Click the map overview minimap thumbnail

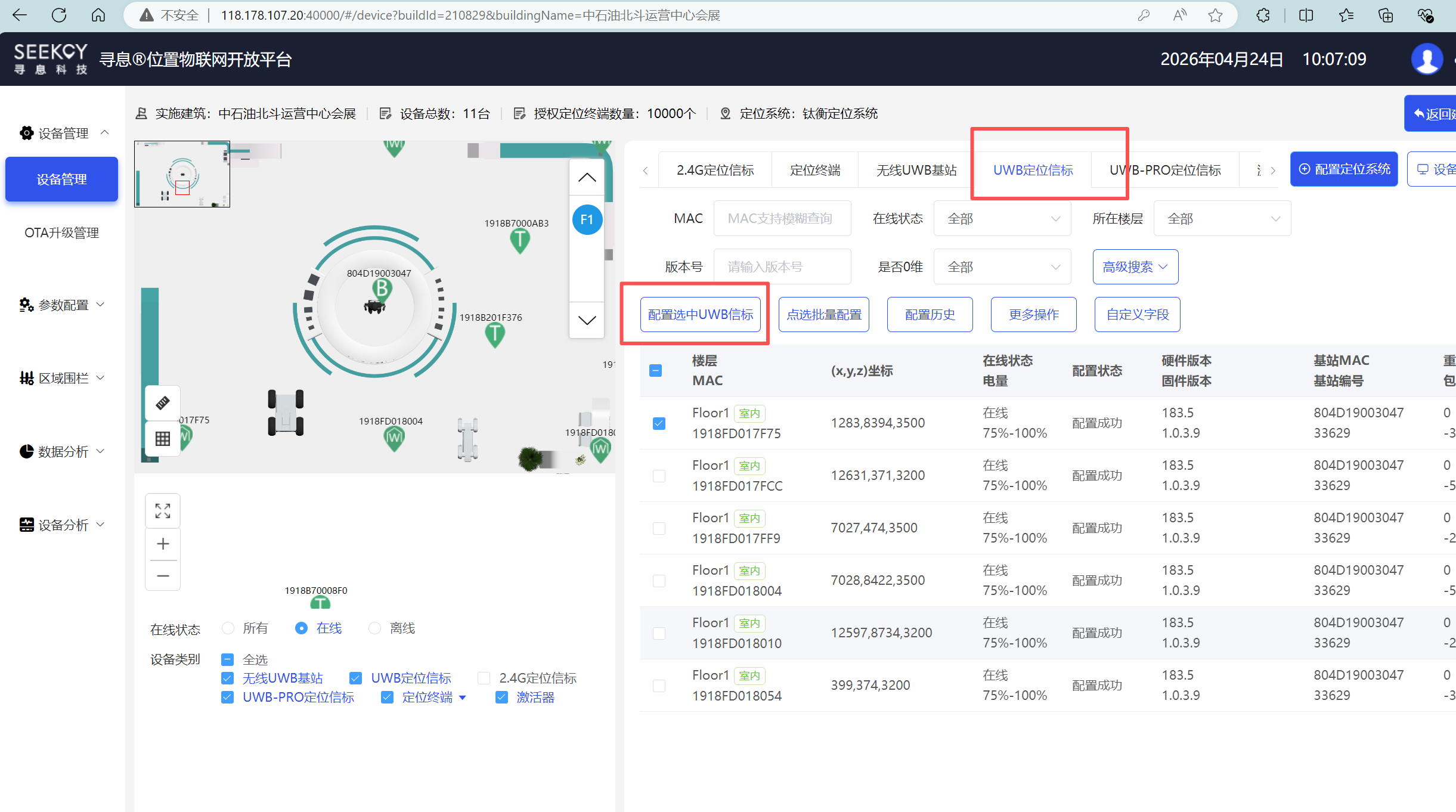click(x=182, y=174)
